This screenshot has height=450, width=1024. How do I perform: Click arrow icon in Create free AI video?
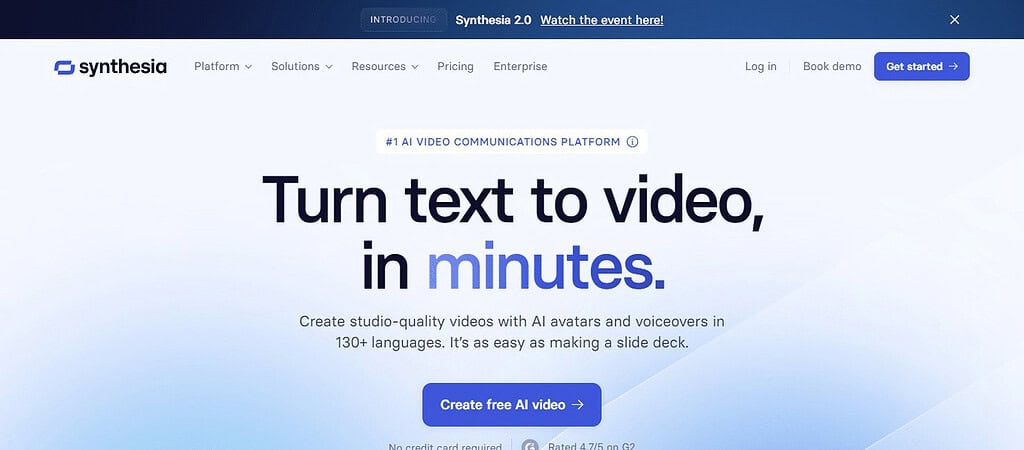point(577,405)
